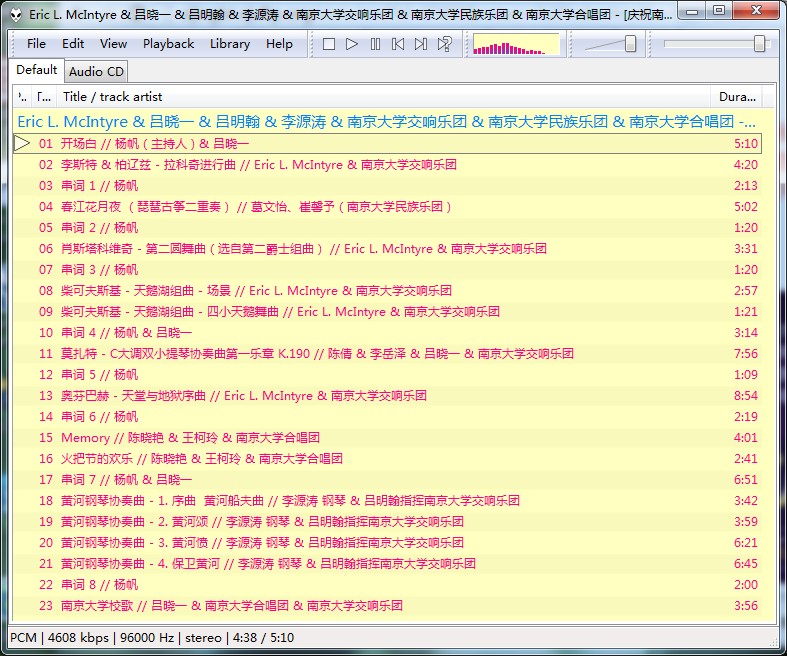Skip to the next track
The image size is (787, 656).
pos(421,44)
